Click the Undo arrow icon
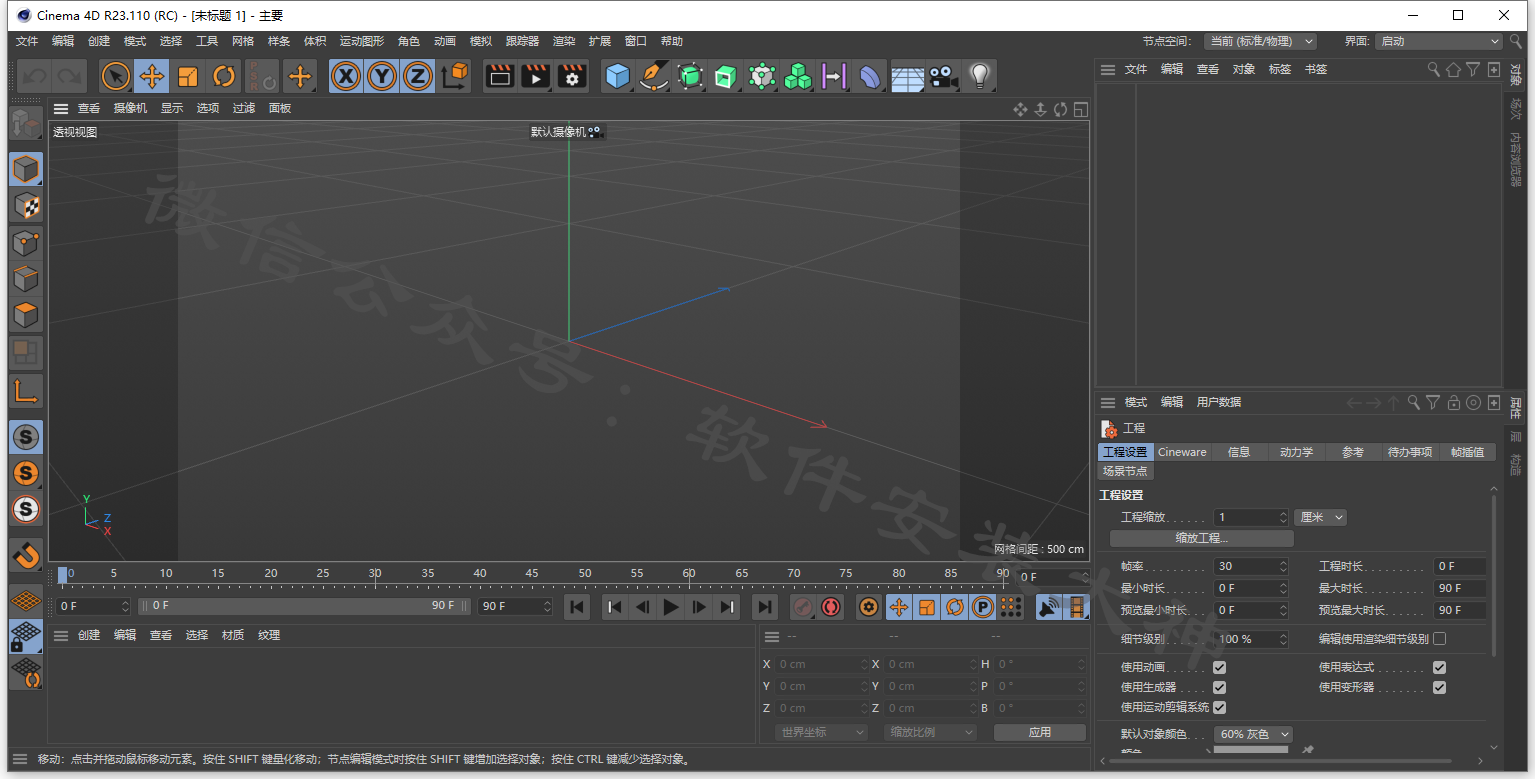This screenshot has width=1535, height=779. tap(35, 76)
